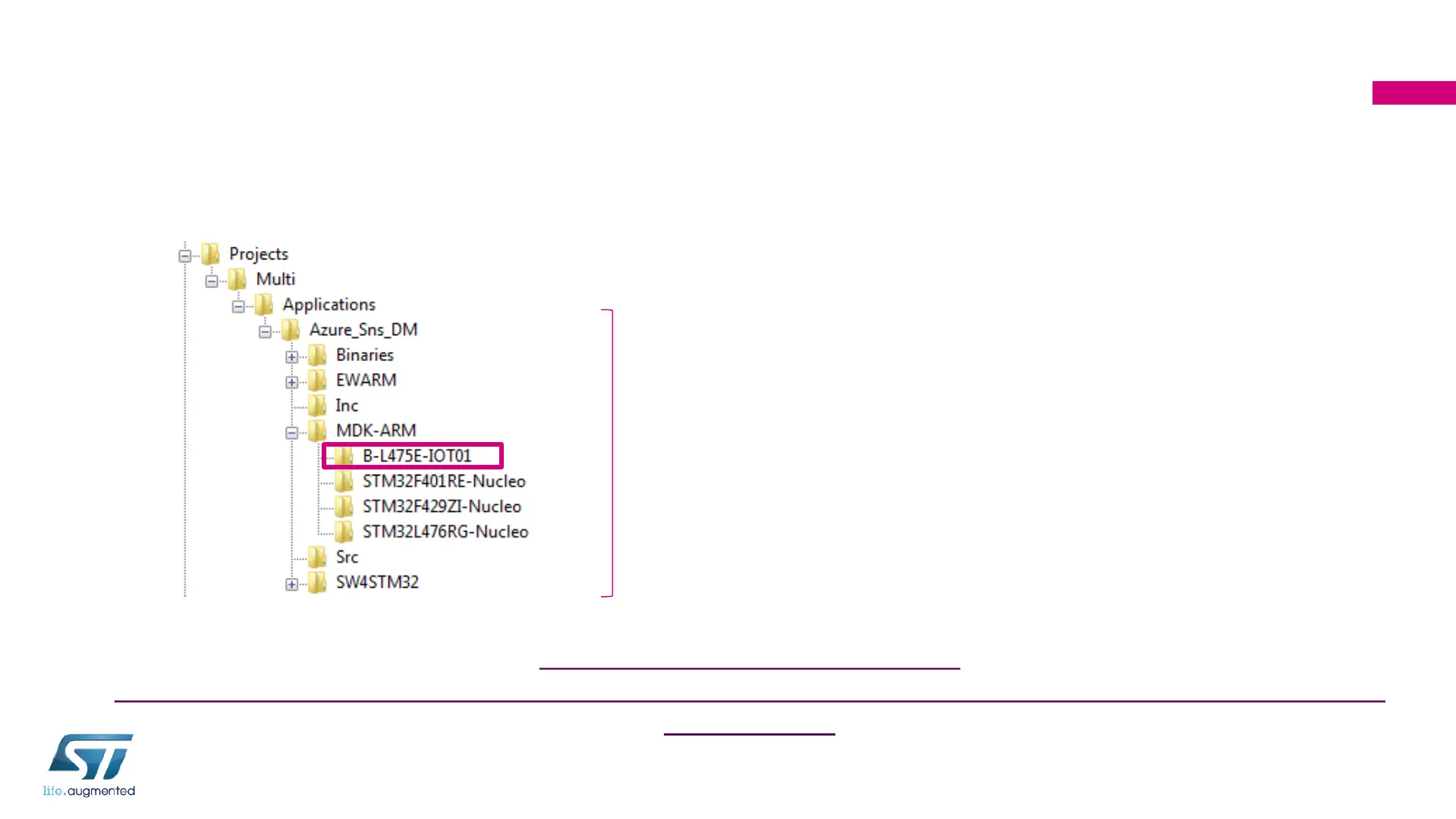The image size is (1456, 819).
Task: Select the Multi folder label
Action: [275, 279]
